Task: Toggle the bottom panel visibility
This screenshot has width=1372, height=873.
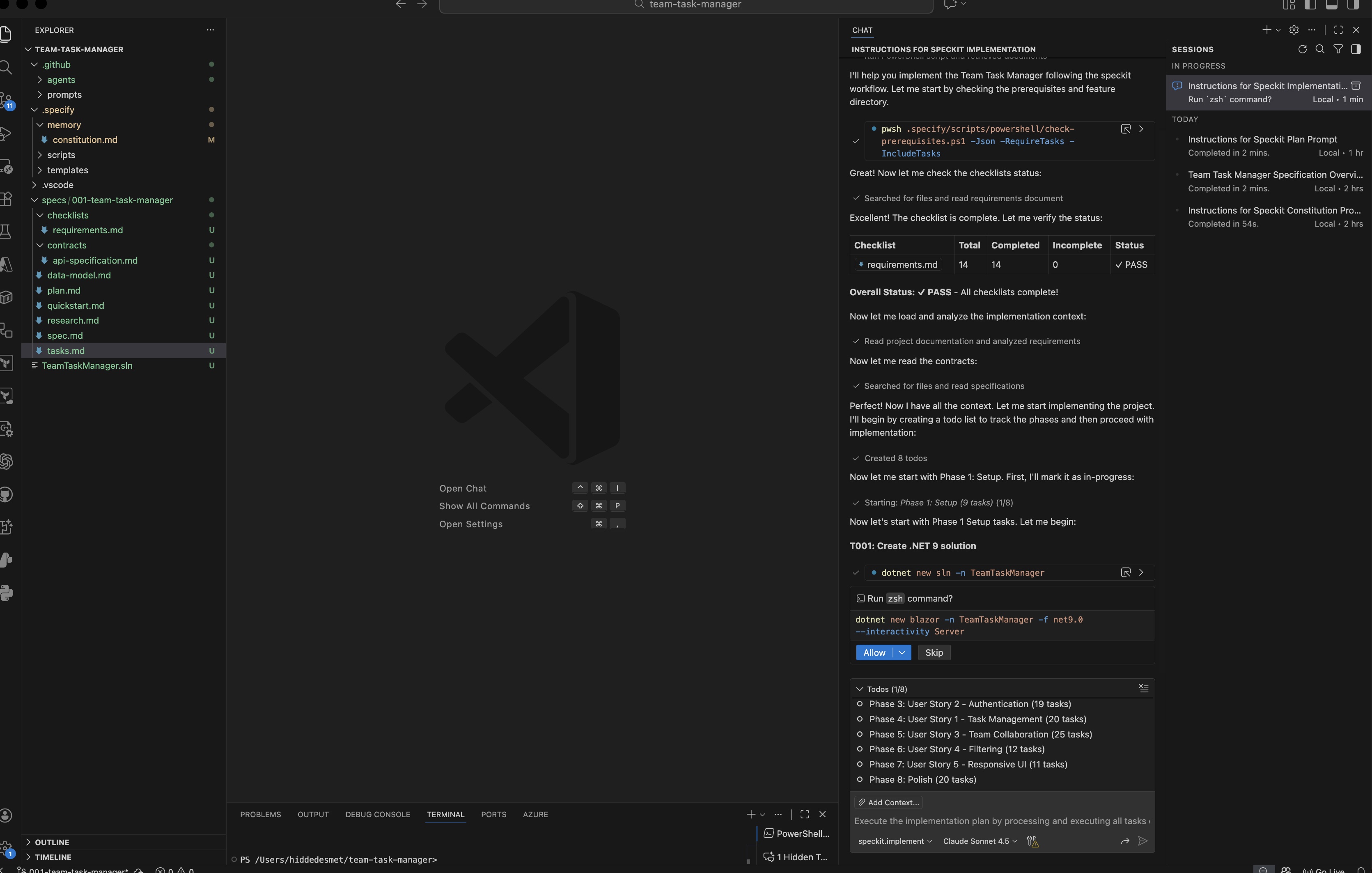Action: (1332, 5)
